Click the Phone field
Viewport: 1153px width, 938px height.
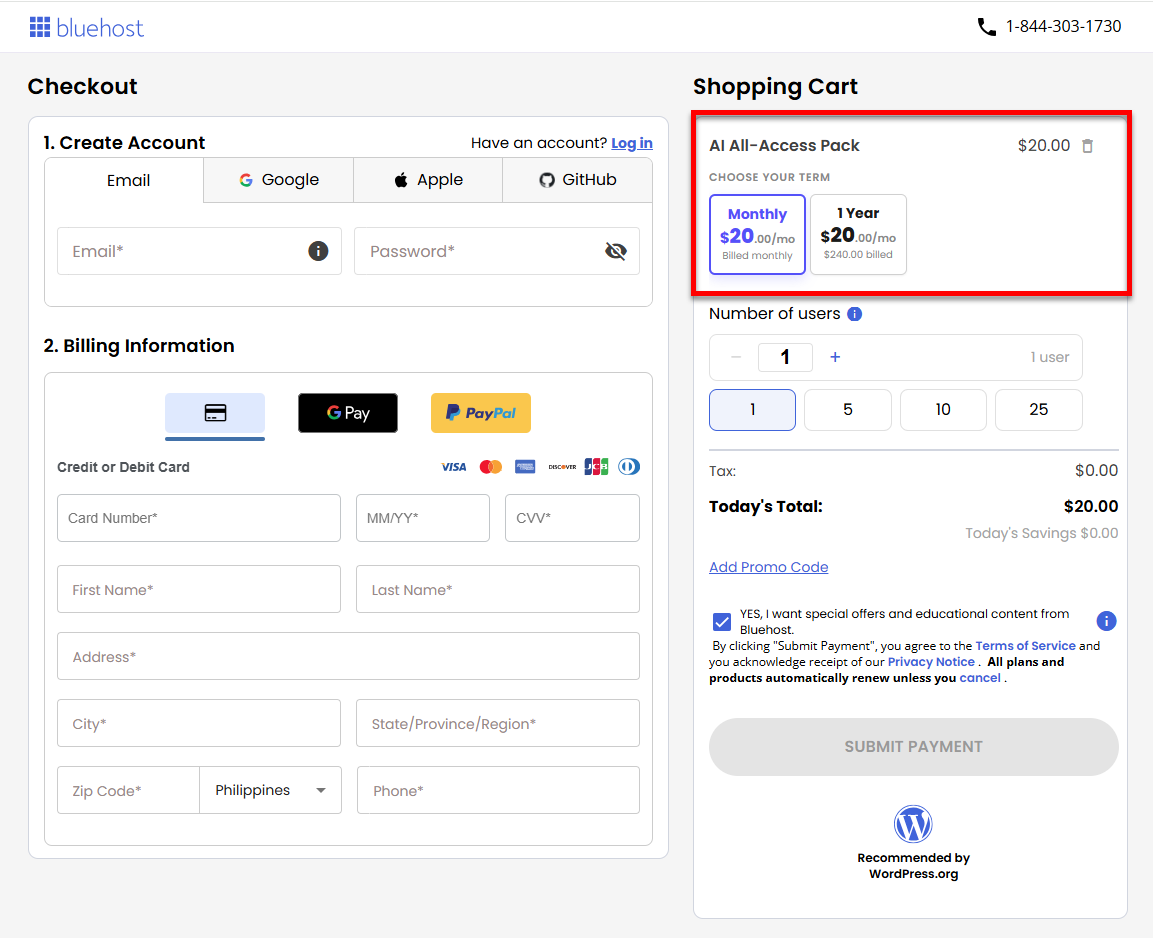(499, 790)
